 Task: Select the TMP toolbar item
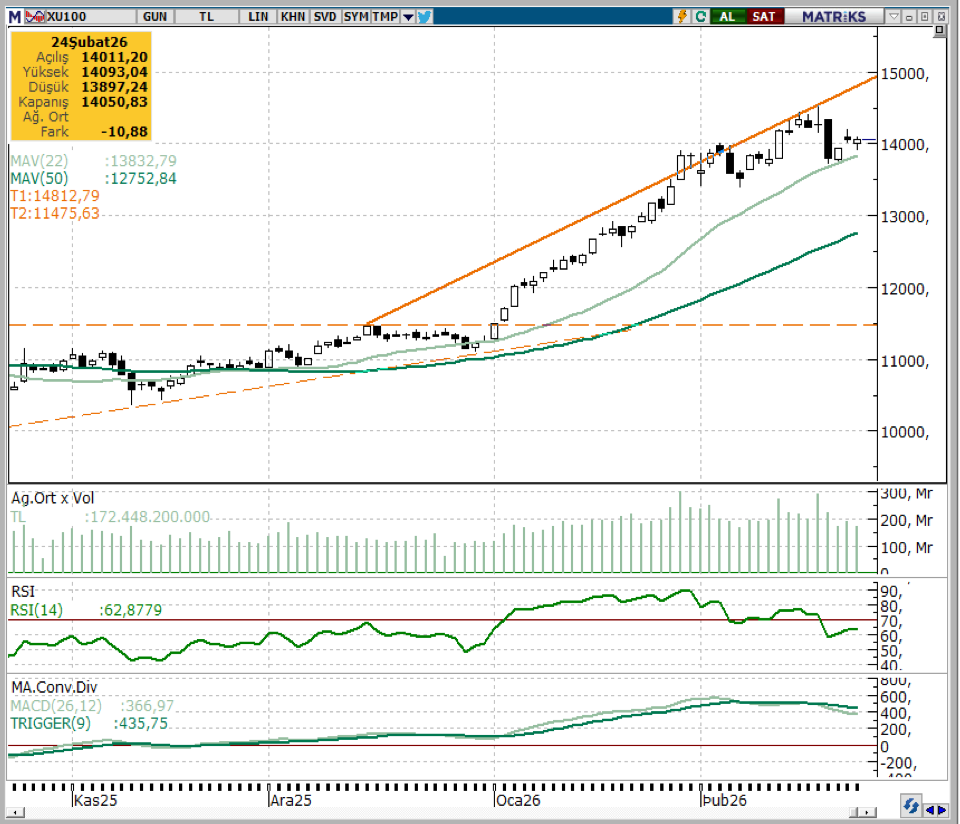(385, 16)
